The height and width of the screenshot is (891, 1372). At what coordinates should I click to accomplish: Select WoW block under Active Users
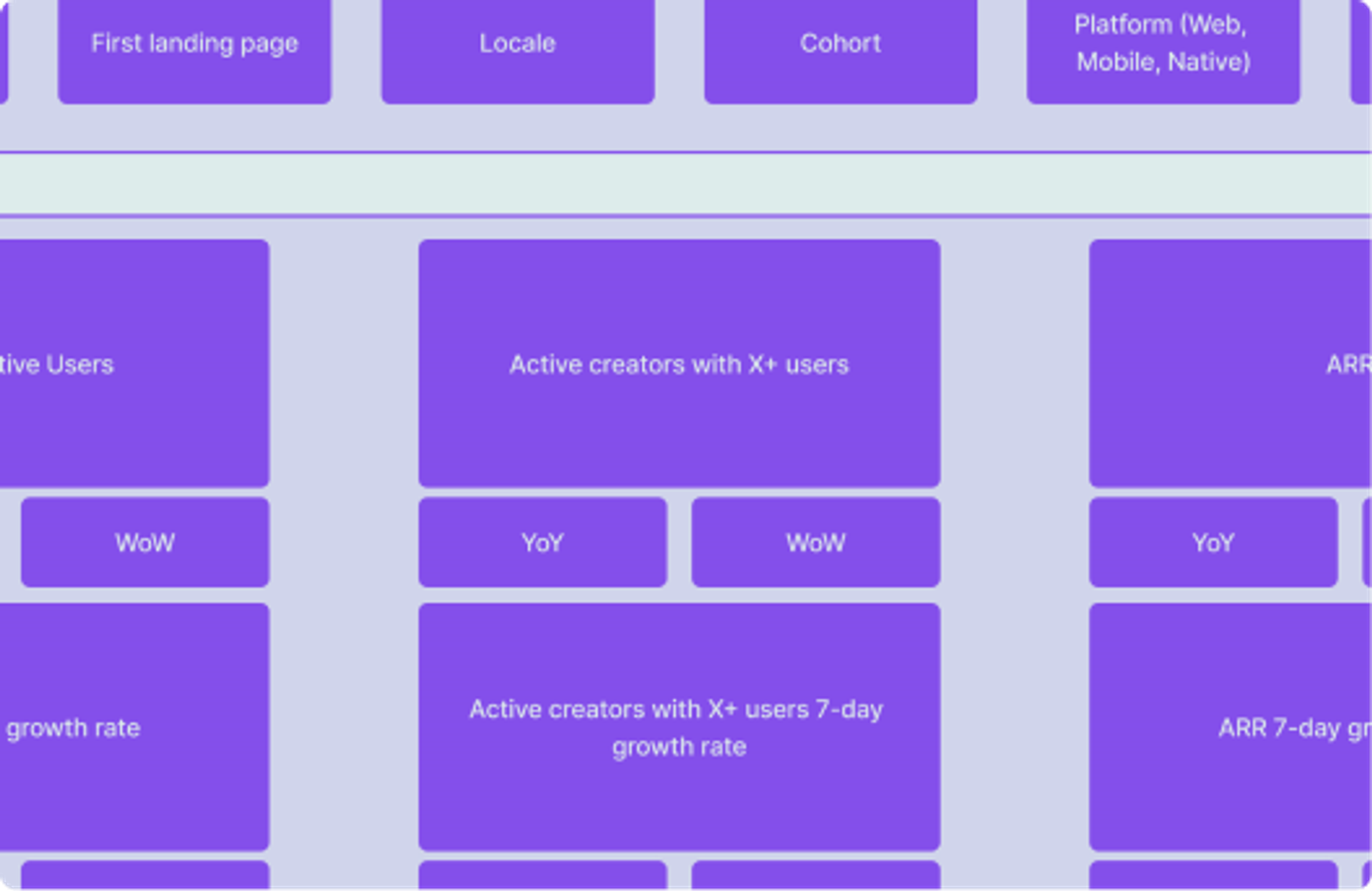coord(145,542)
